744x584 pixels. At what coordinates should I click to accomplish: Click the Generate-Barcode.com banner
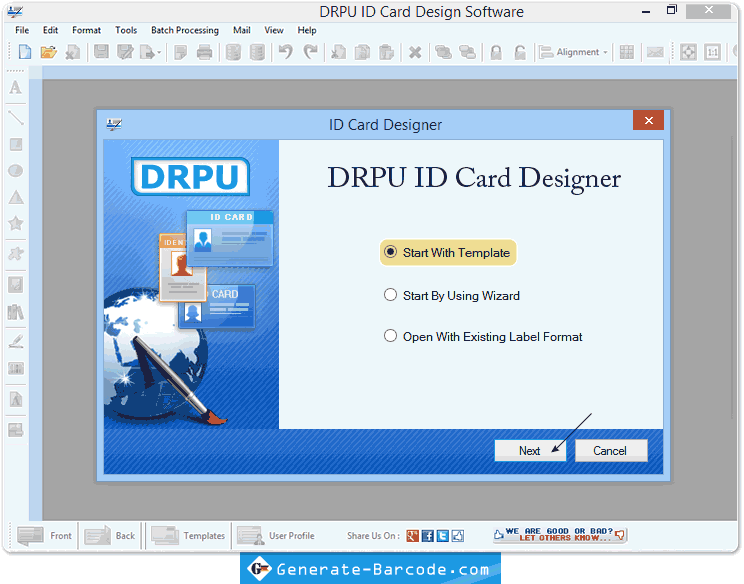click(x=370, y=568)
